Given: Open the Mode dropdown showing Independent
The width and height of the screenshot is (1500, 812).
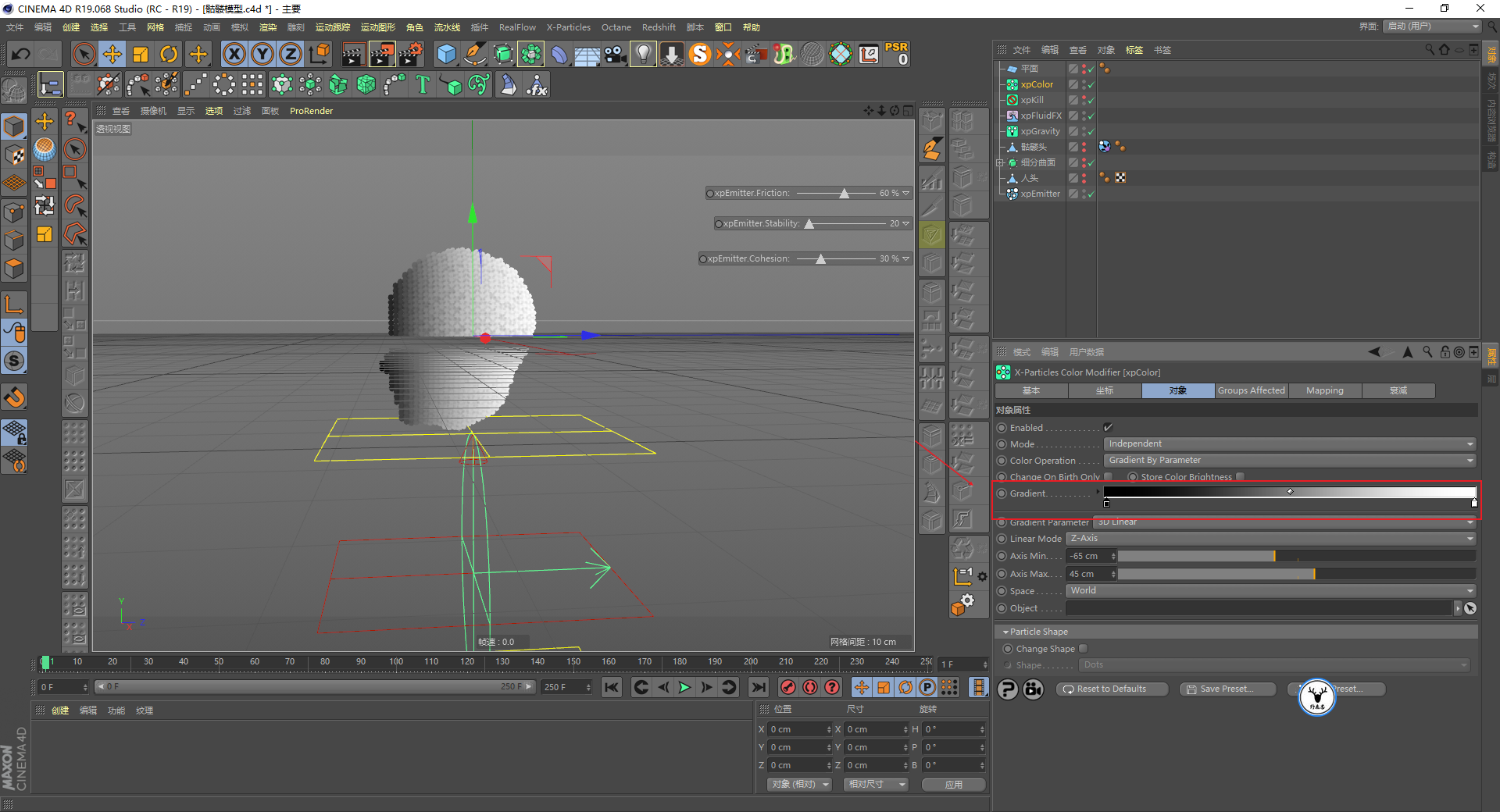Looking at the screenshot, I should coord(1289,443).
